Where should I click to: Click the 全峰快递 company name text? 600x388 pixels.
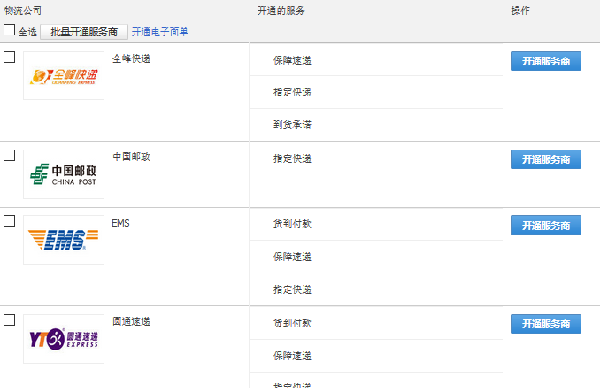point(131,59)
